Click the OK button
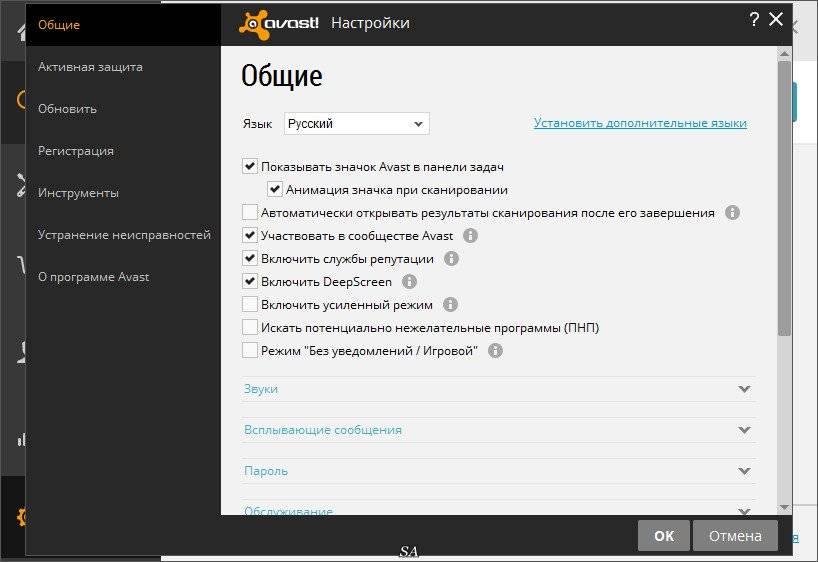 pos(664,535)
